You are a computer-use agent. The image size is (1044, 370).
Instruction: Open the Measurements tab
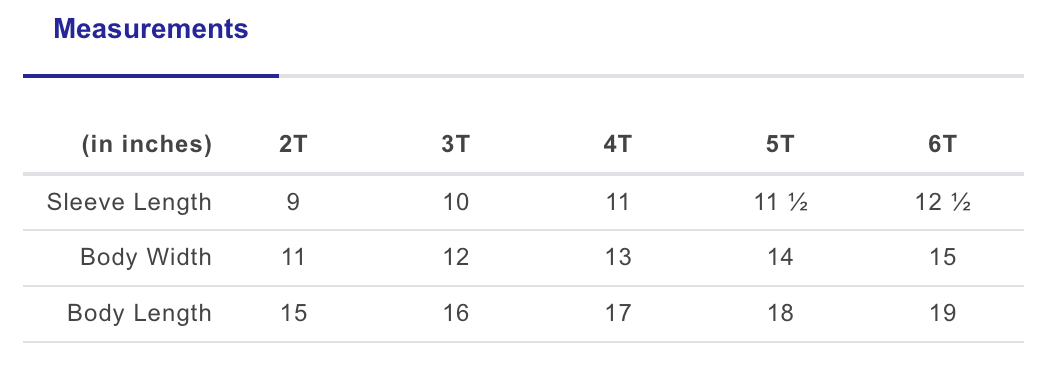click(x=150, y=29)
